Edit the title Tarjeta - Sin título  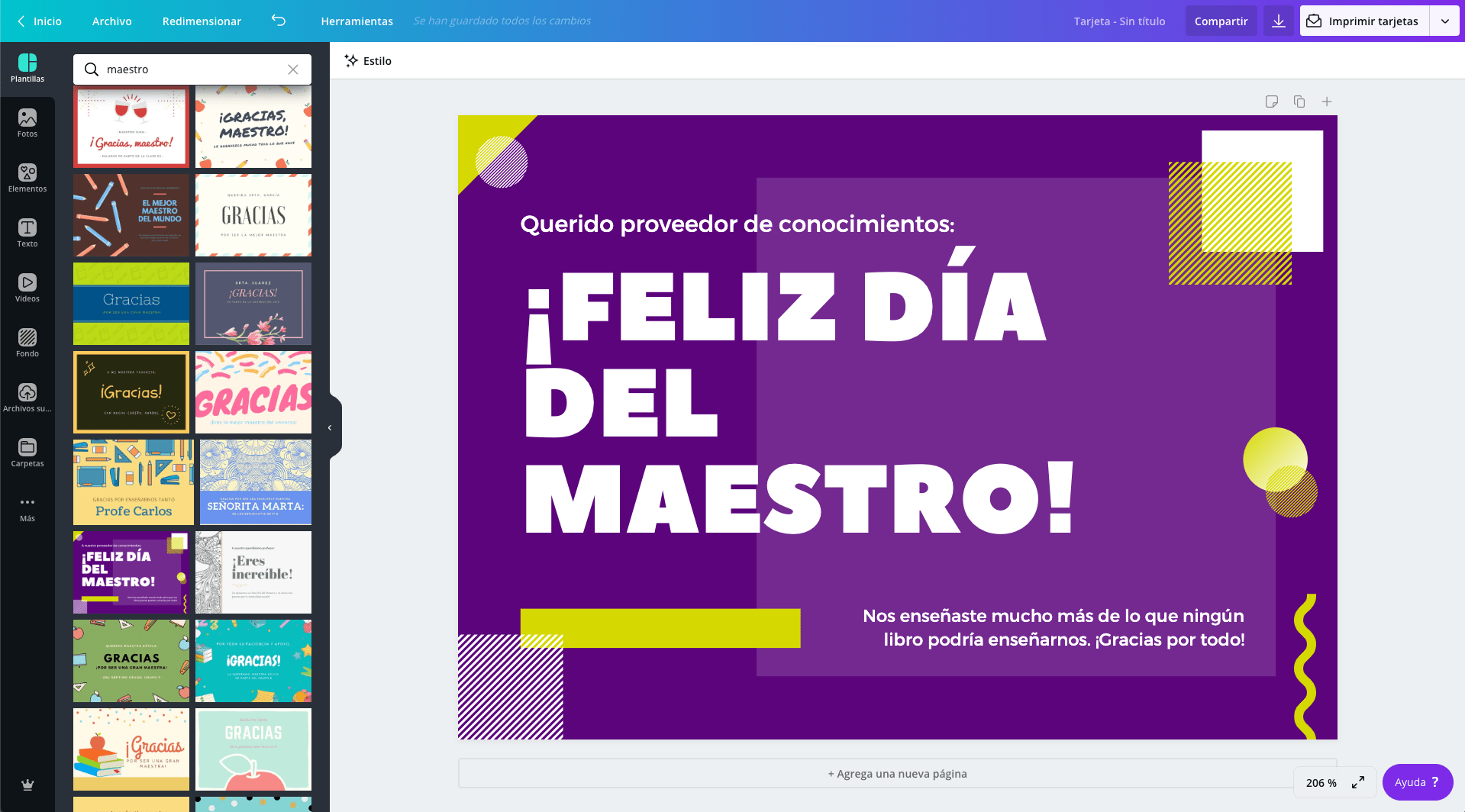1119,21
